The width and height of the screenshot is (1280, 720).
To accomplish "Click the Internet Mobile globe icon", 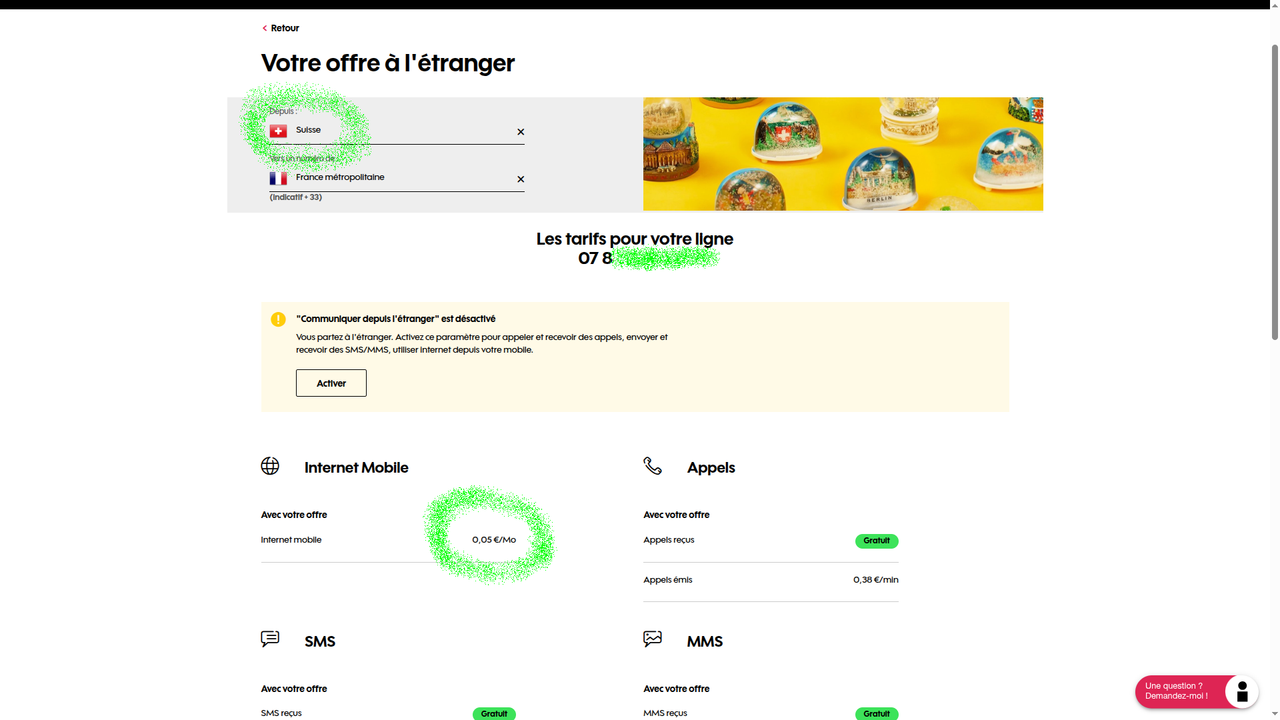I will click(270, 466).
